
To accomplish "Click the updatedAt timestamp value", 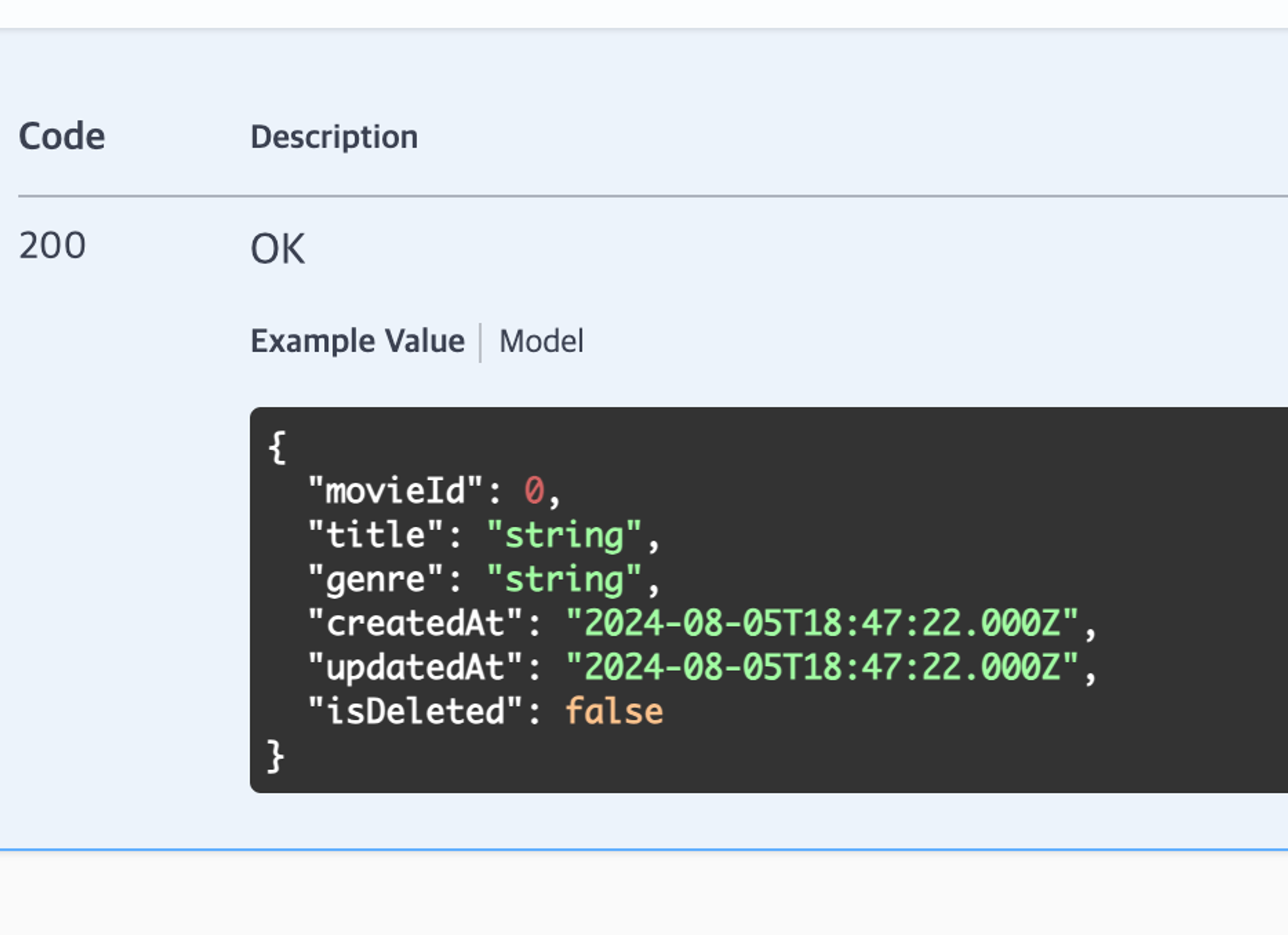I will tap(822, 667).
